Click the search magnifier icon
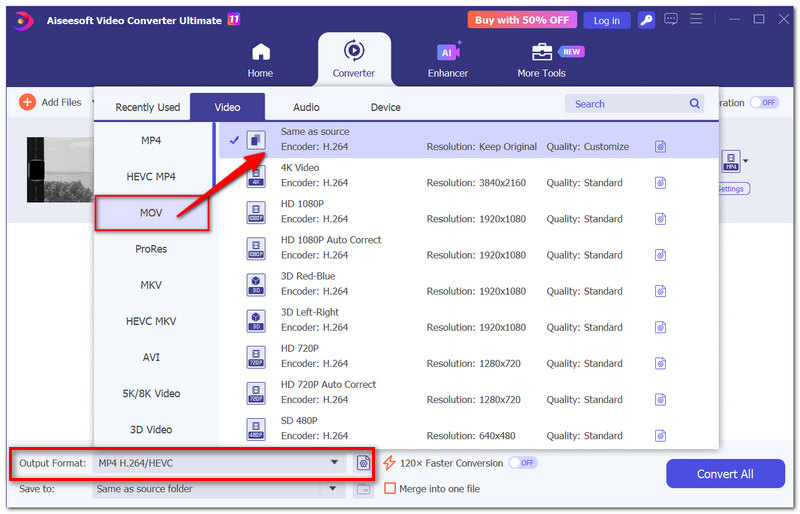The width and height of the screenshot is (800, 514). (694, 104)
